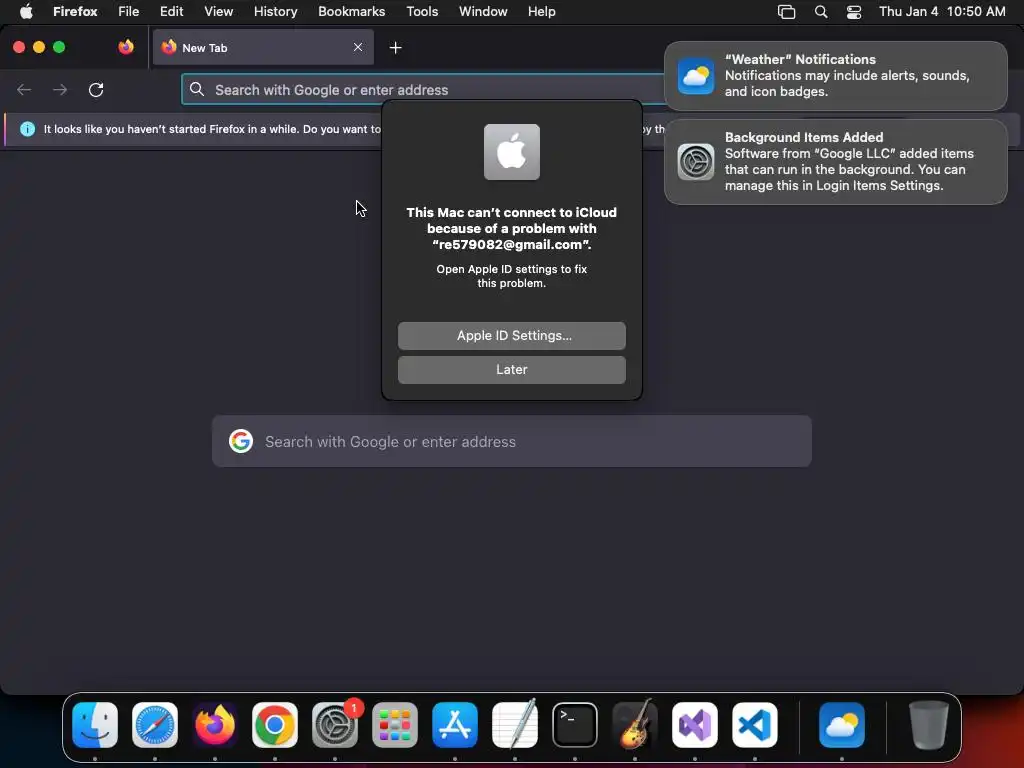Click the Apple logo in iCloud dialog
1024x768 pixels.
512,152
